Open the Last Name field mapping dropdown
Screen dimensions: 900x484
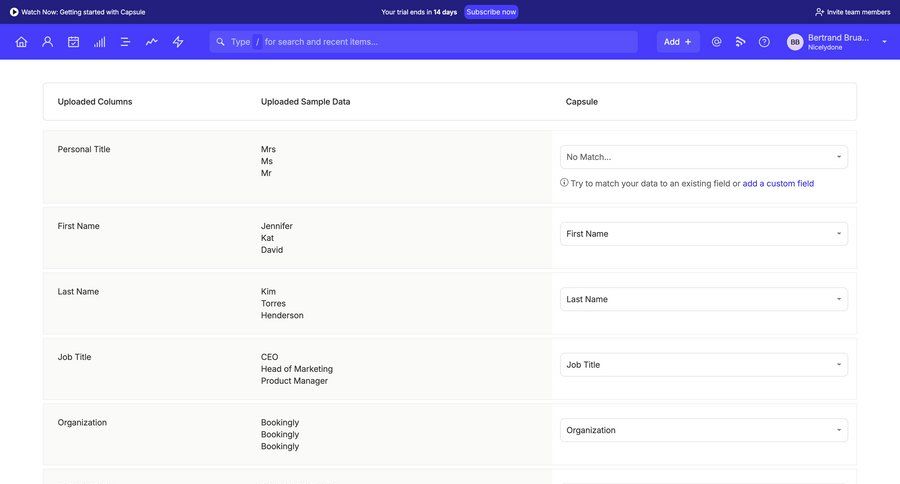[703, 299]
